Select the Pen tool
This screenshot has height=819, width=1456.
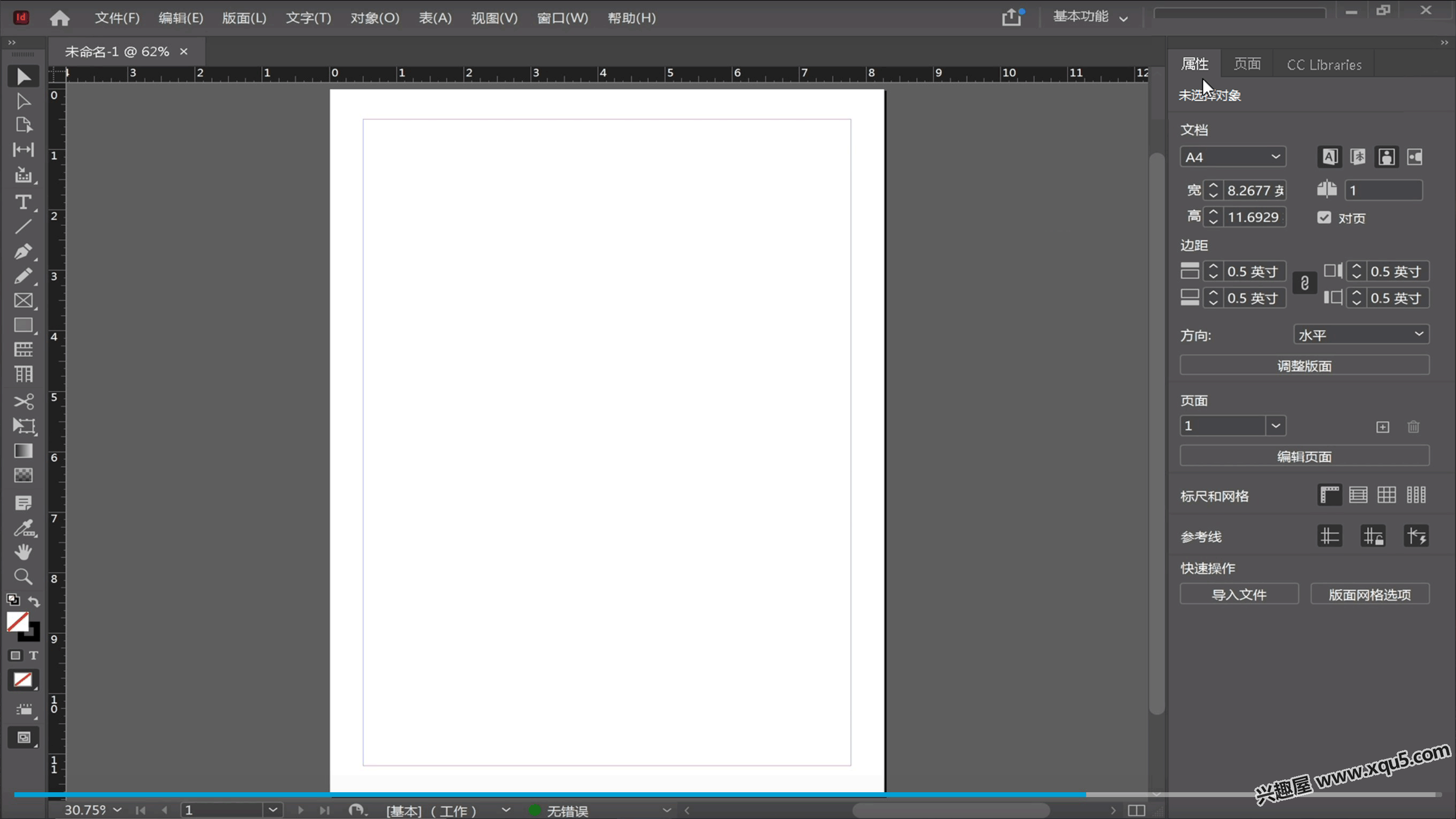click(23, 251)
